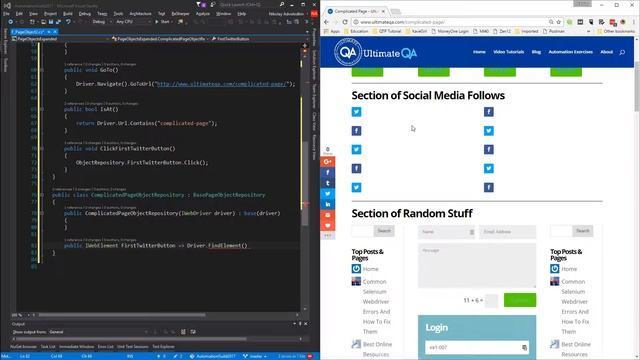Save the current file in Visual Studio toolbar
This screenshot has height=360, width=640.
pos(51,22)
